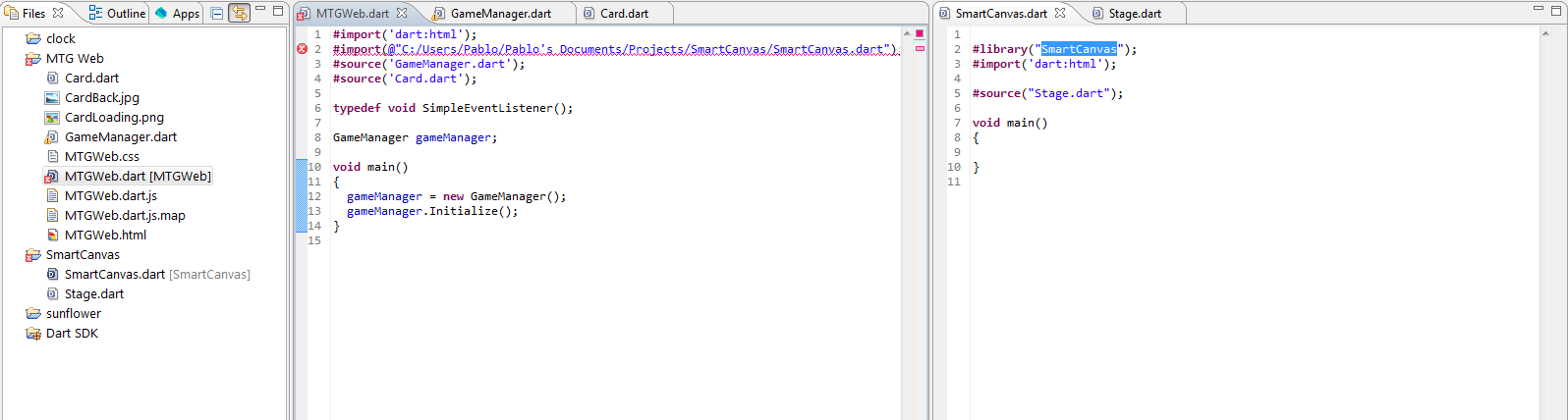Click void main() in SmartCanvas.dart
The image size is (1568, 420).
coord(1010,123)
